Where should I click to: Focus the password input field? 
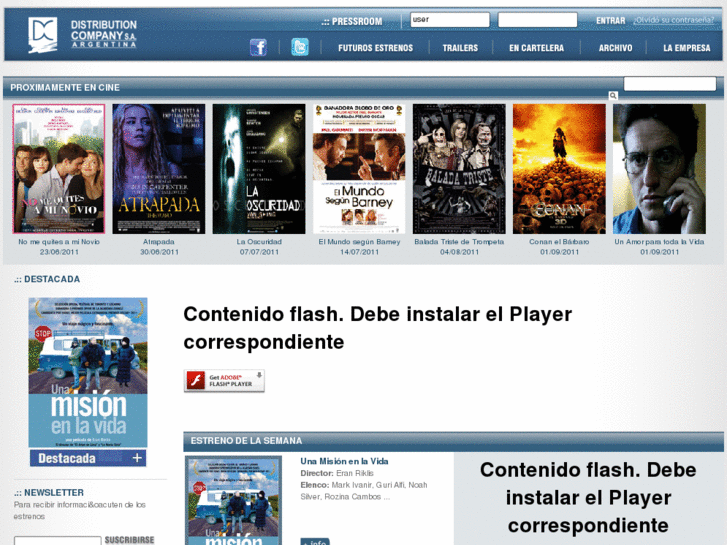tap(537, 20)
